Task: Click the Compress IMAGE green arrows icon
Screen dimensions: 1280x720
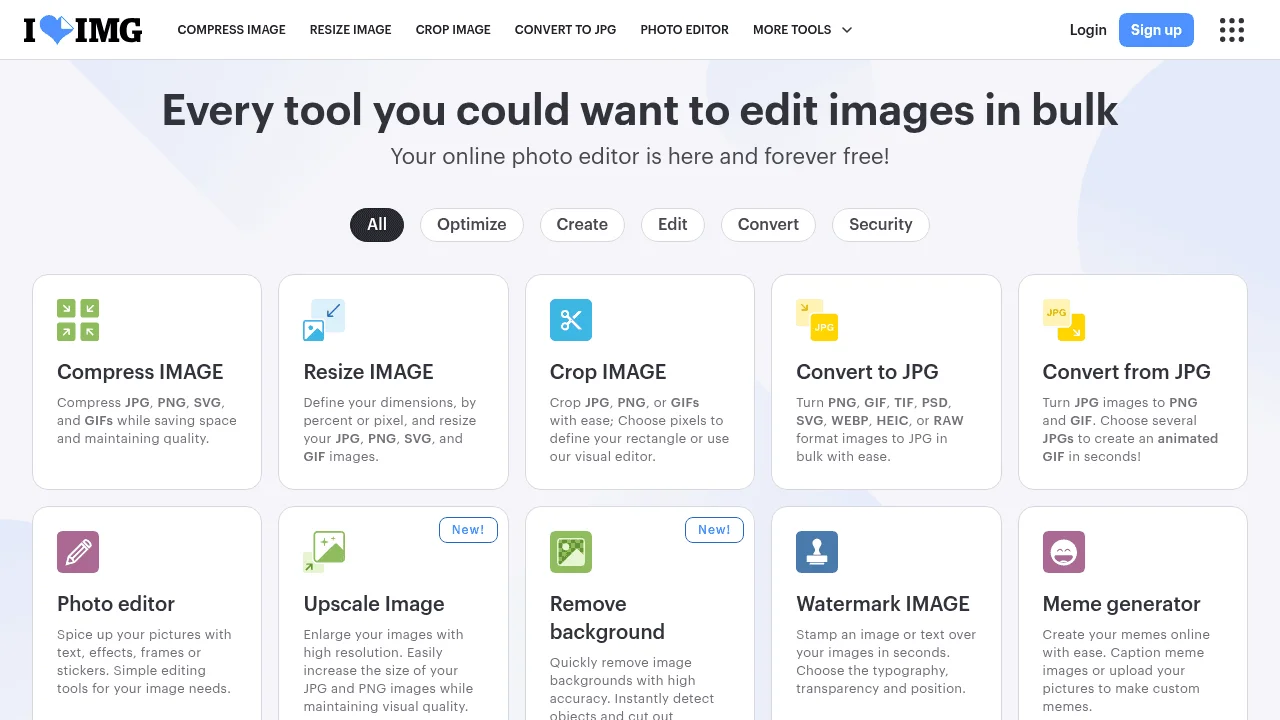Action: point(78,320)
